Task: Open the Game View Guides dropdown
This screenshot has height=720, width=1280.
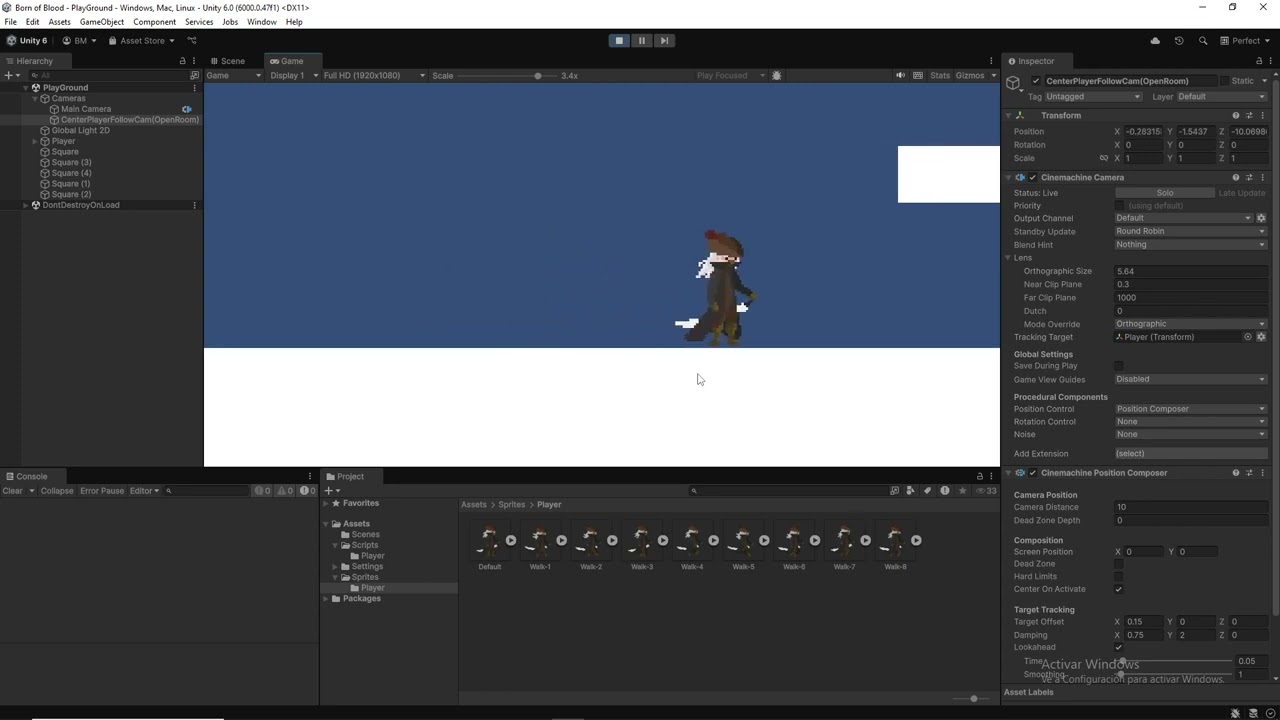Action: tap(1190, 378)
